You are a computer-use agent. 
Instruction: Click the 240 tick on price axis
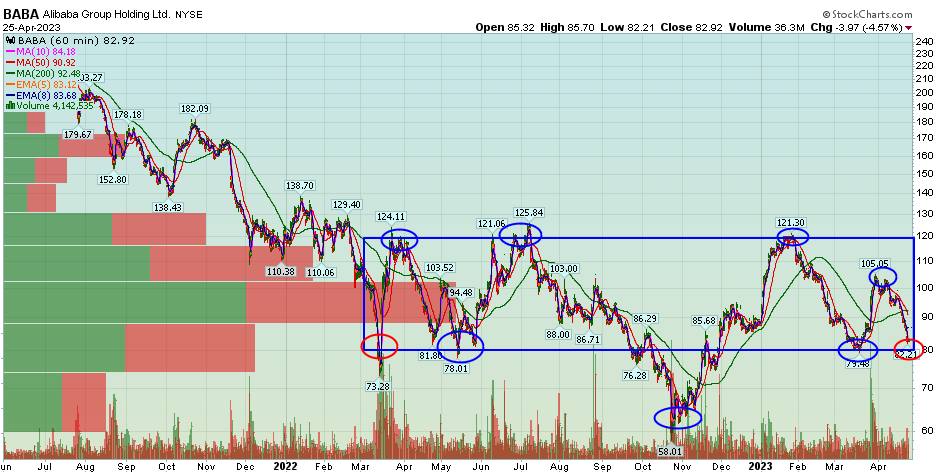point(925,41)
